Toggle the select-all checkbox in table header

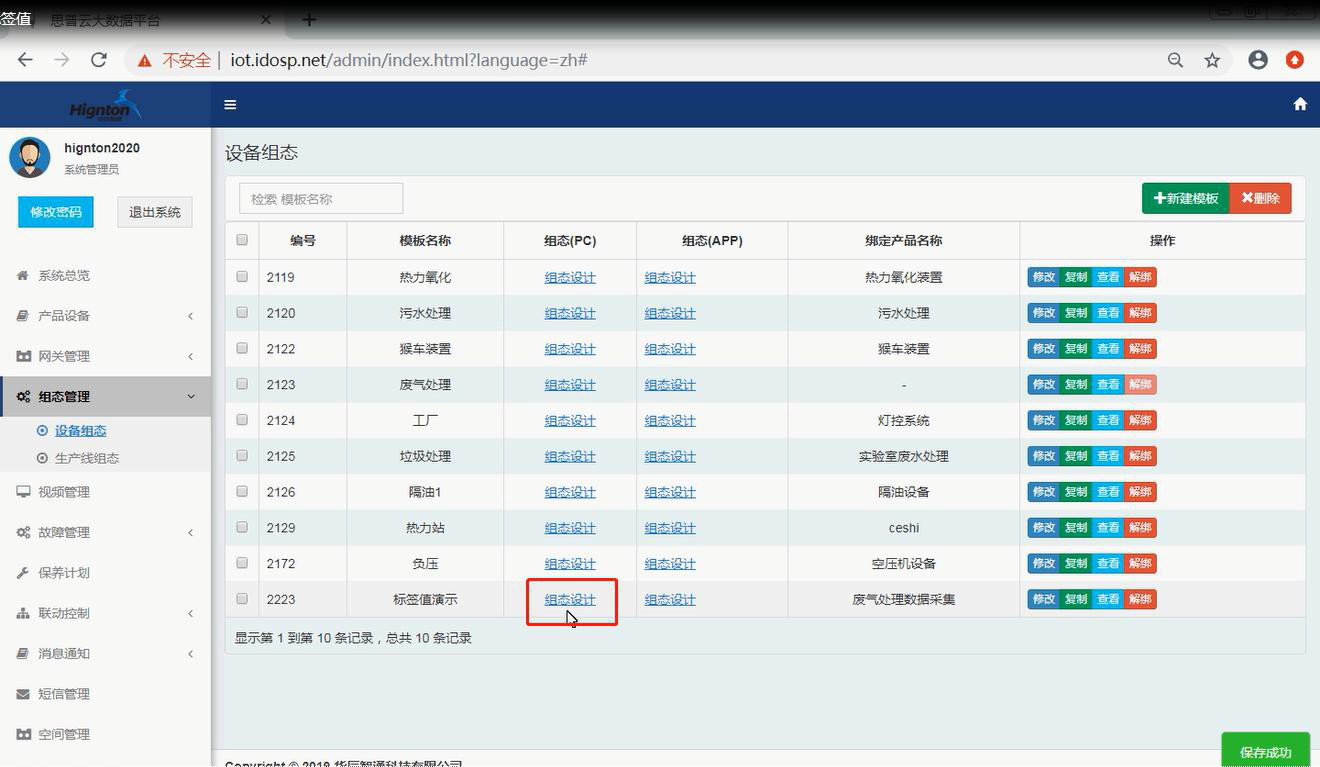pos(242,240)
